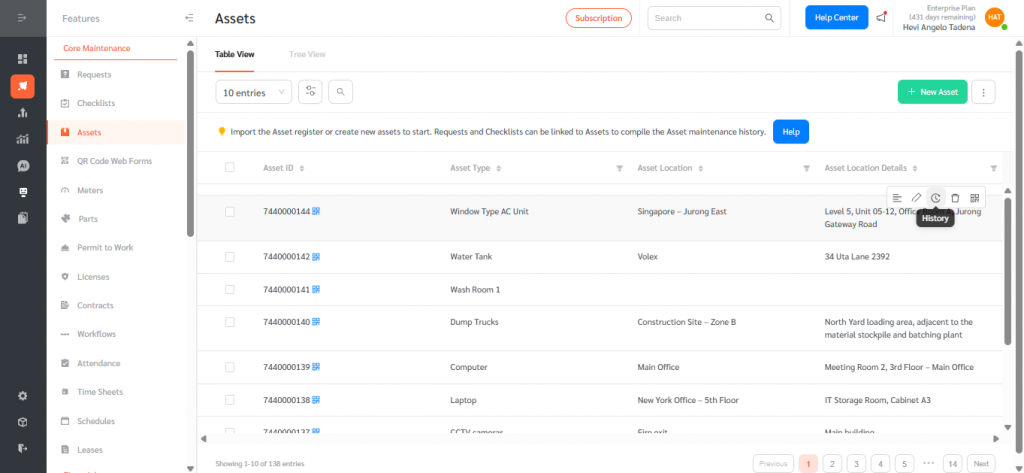This screenshot has height=473, width=1024.
Task: Go to page 2 of results
Action: click(x=832, y=463)
